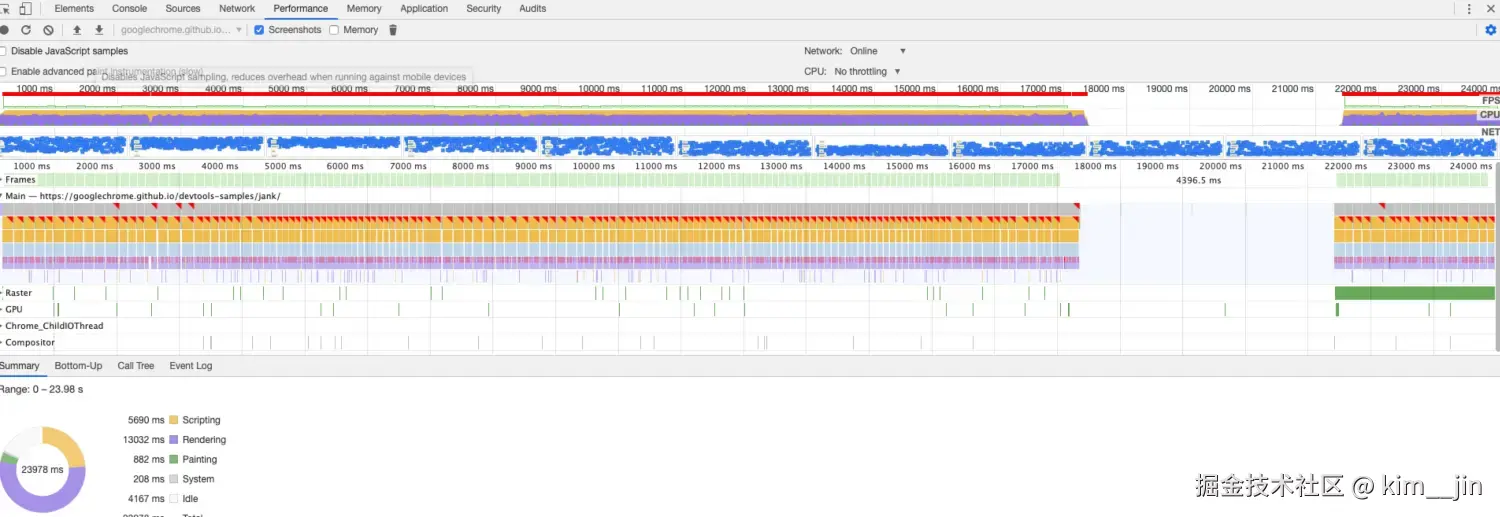
Task: Click the Rendering purple legend swatch
Action: [x=174, y=440]
